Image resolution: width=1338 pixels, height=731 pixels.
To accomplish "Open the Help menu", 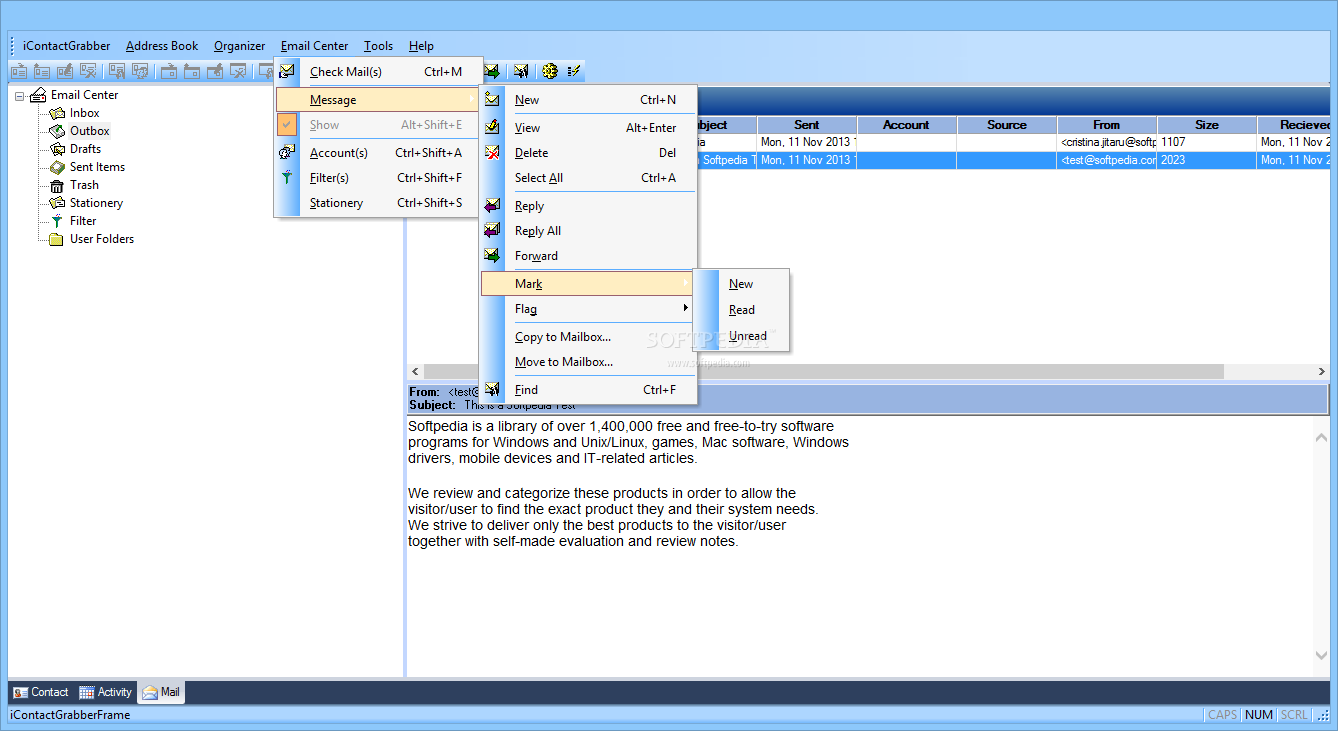I will 421,46.
